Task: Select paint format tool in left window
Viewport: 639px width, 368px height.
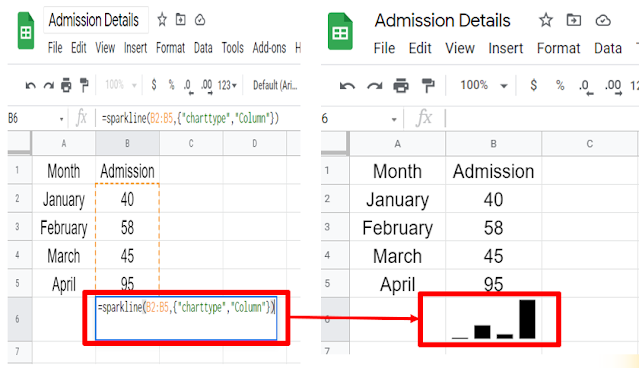Action: click(x=84, y=85)
